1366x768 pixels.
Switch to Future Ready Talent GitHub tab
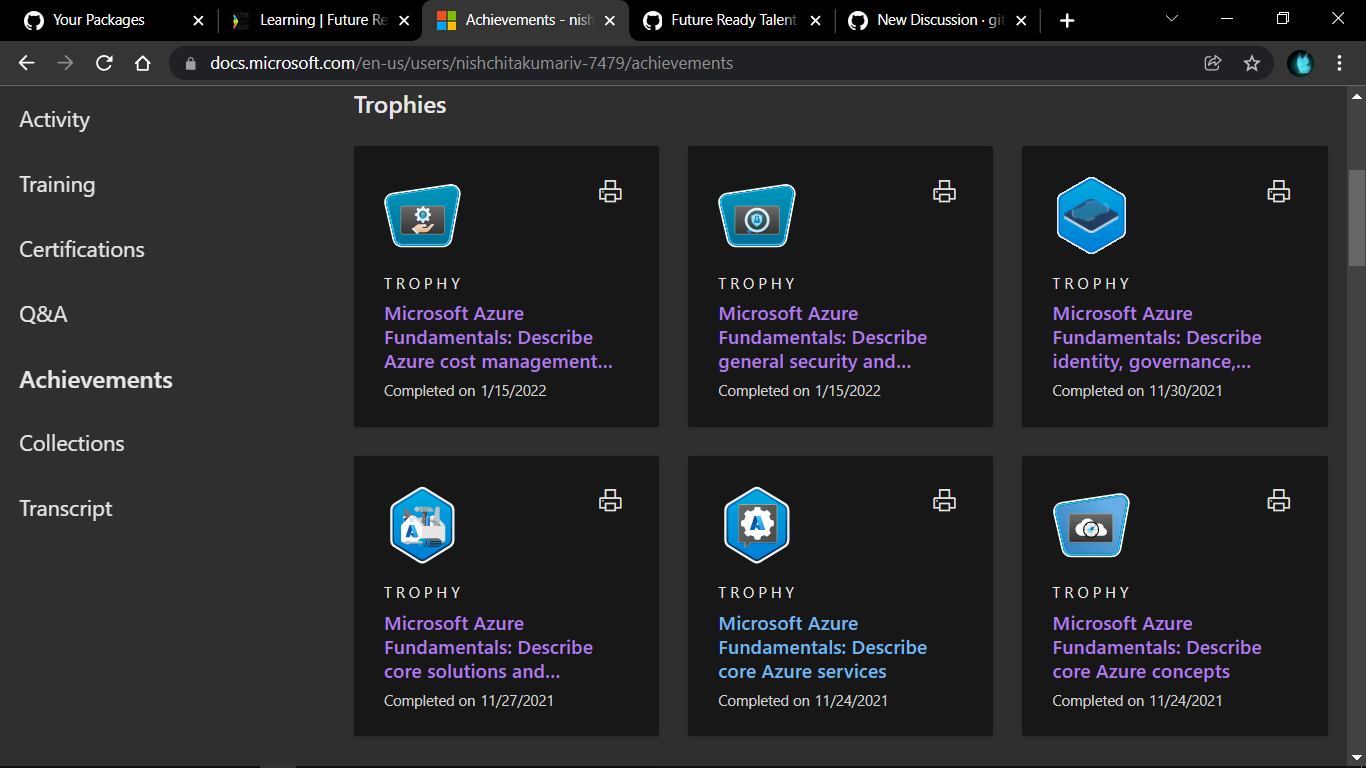click(733, 20)
